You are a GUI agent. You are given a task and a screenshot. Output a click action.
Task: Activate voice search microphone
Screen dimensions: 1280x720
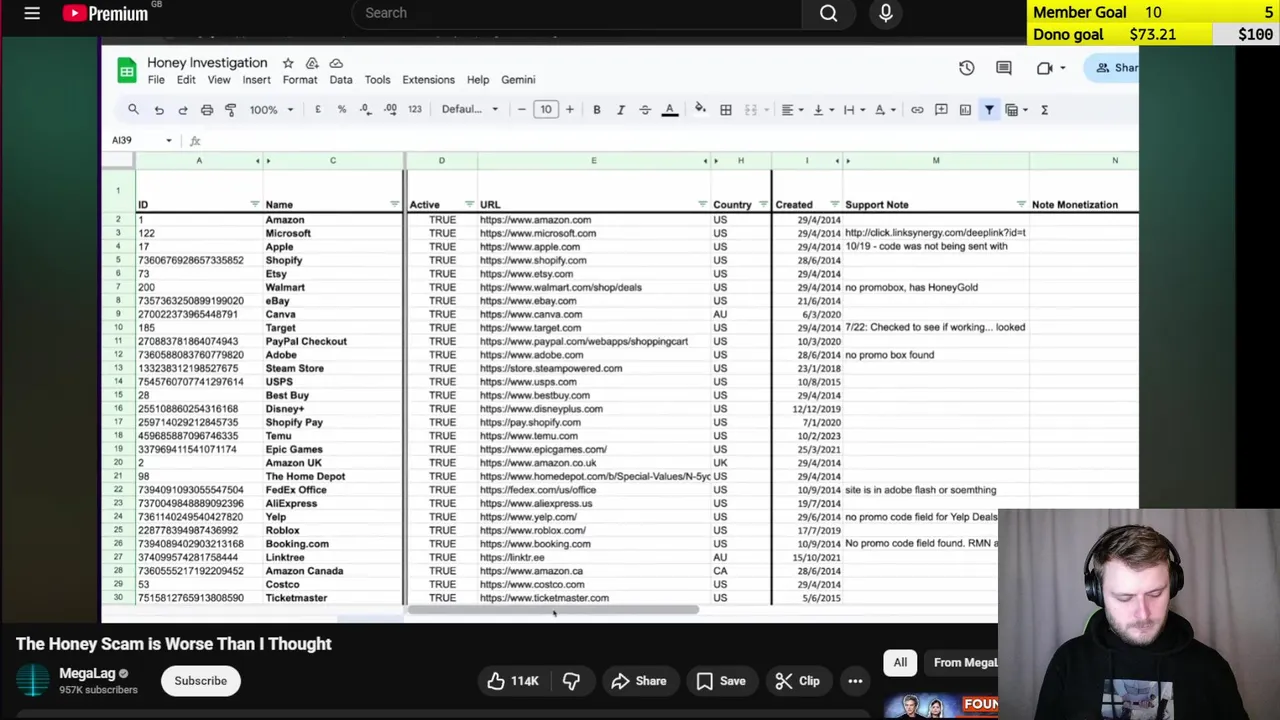[x=885, y=13]
